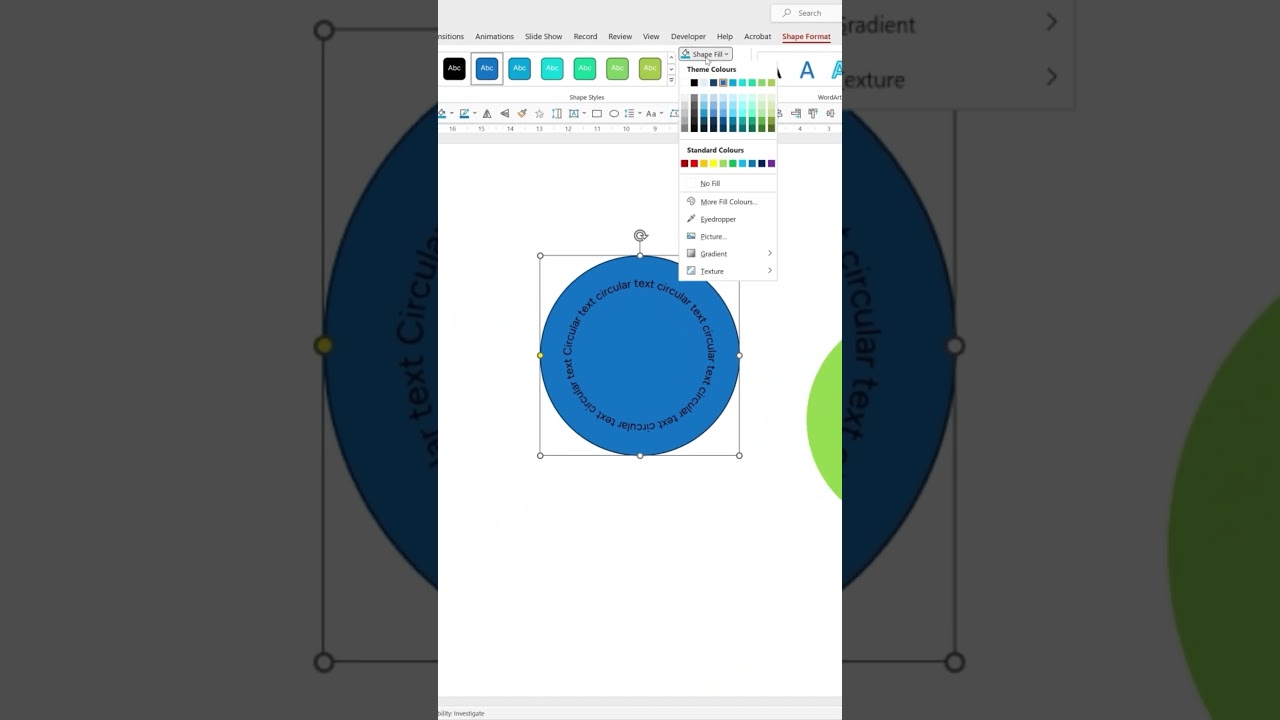The width and height of the screenshot is (1280, 720).
Task: Click the sideways triangle icon in toolbar
Action: pyautogui.click(x=504, y=113)
